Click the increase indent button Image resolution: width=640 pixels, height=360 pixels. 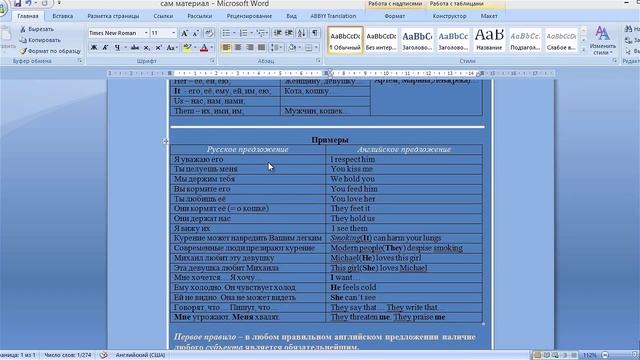(289, 33)
